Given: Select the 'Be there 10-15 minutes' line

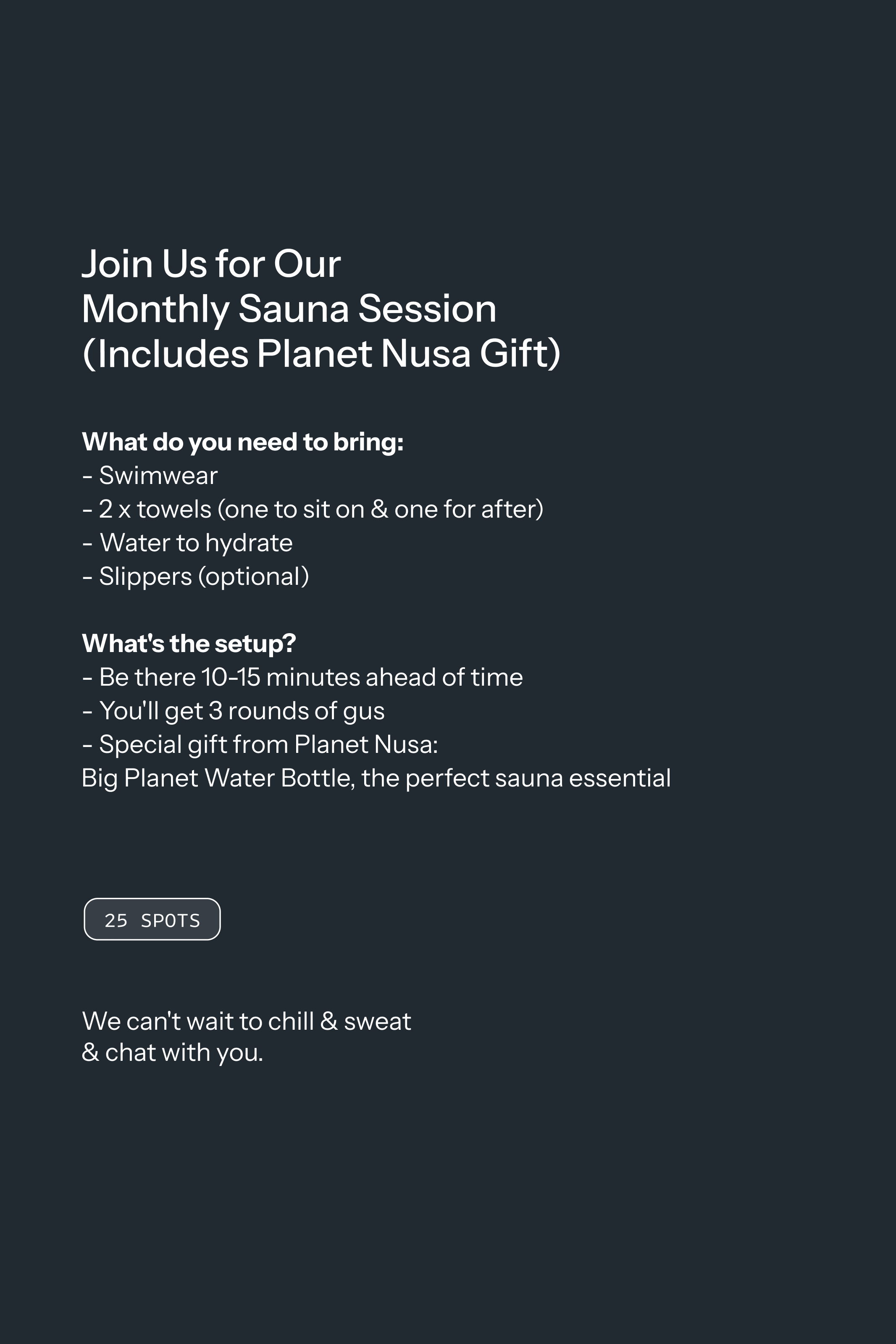Looking at the screenshot, I should (x=302, y=677).
